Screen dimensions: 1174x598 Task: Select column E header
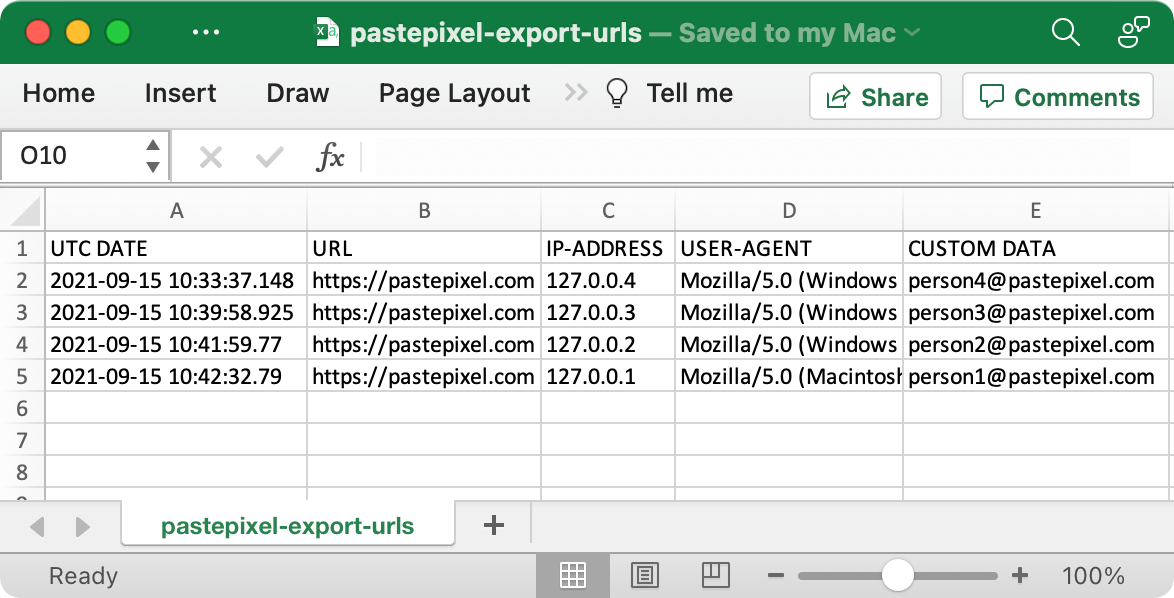pos(1035,211)
